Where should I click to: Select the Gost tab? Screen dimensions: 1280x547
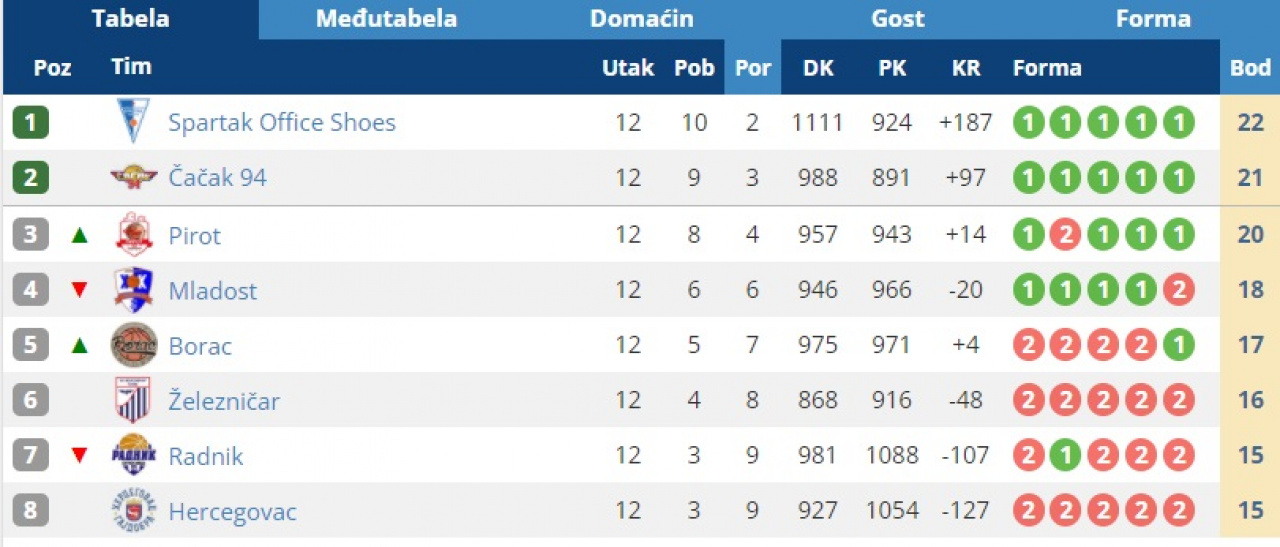coord(897,19)
